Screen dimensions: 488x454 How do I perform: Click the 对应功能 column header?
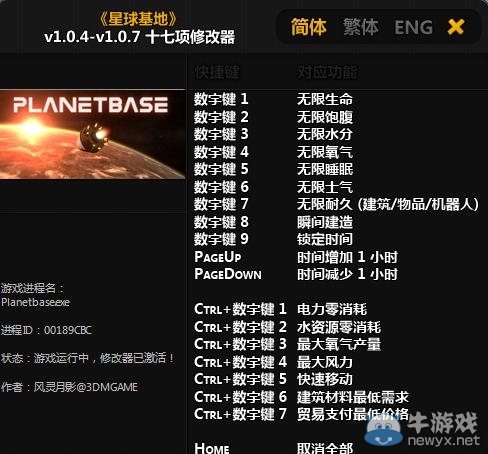pos(327,72)
